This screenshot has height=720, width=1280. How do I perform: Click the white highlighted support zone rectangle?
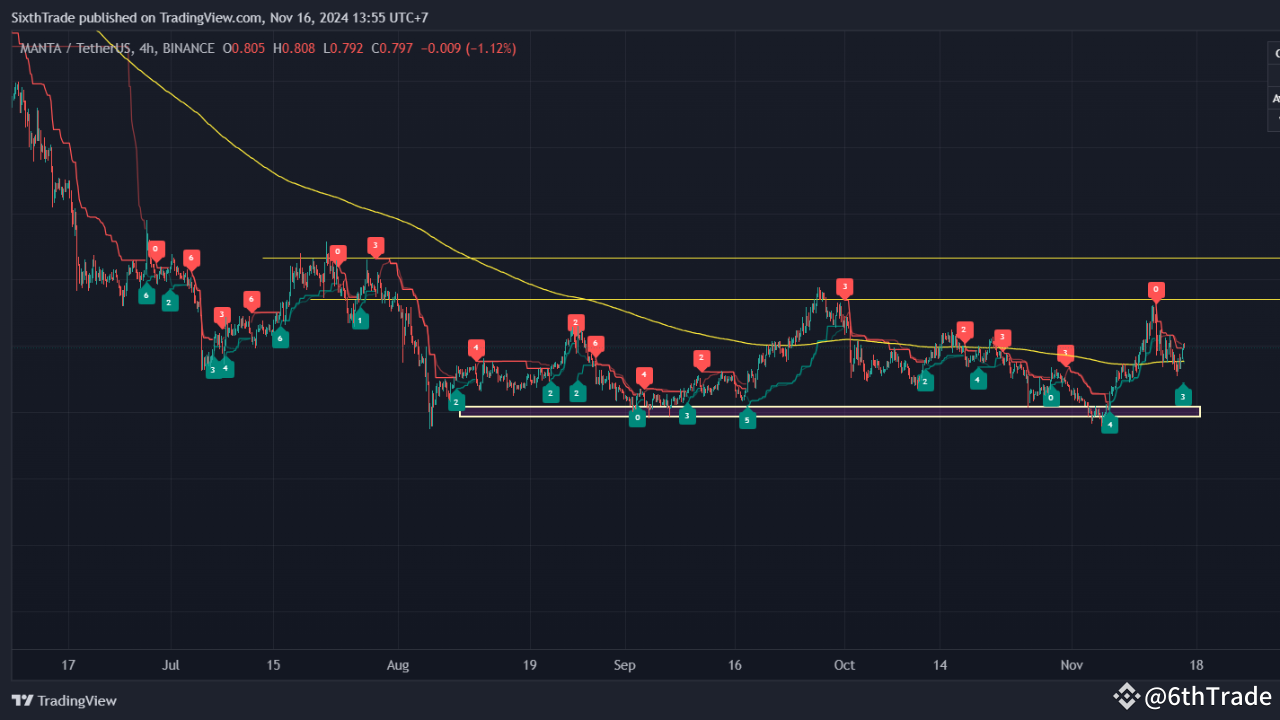tap(830, 412)
